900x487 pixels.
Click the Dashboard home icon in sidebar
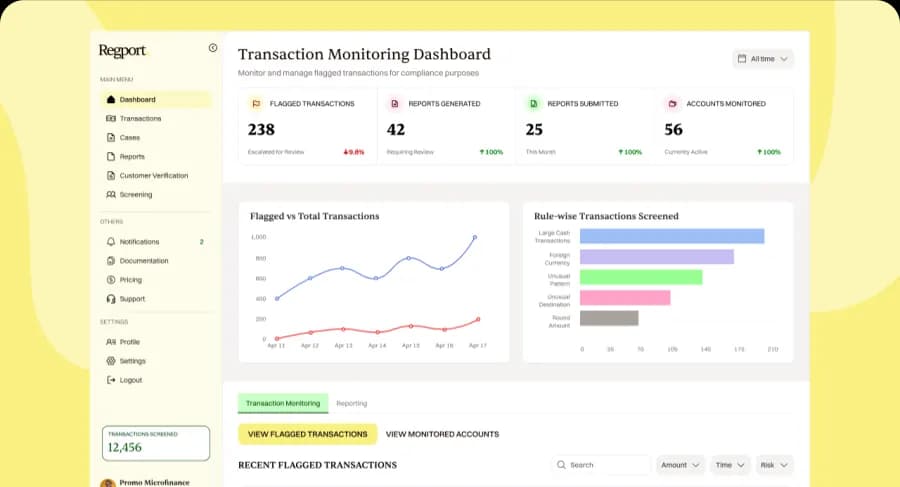point(111,99)
